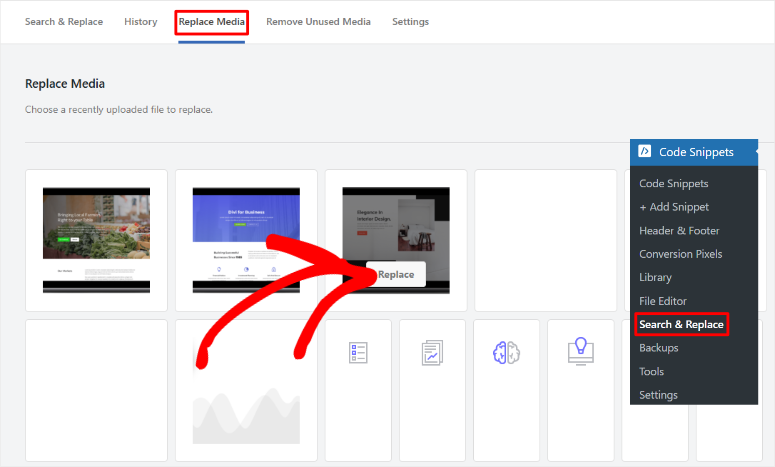Switch to the History tab
Screen dimensions: 775x467
click(x=140, y=22)
